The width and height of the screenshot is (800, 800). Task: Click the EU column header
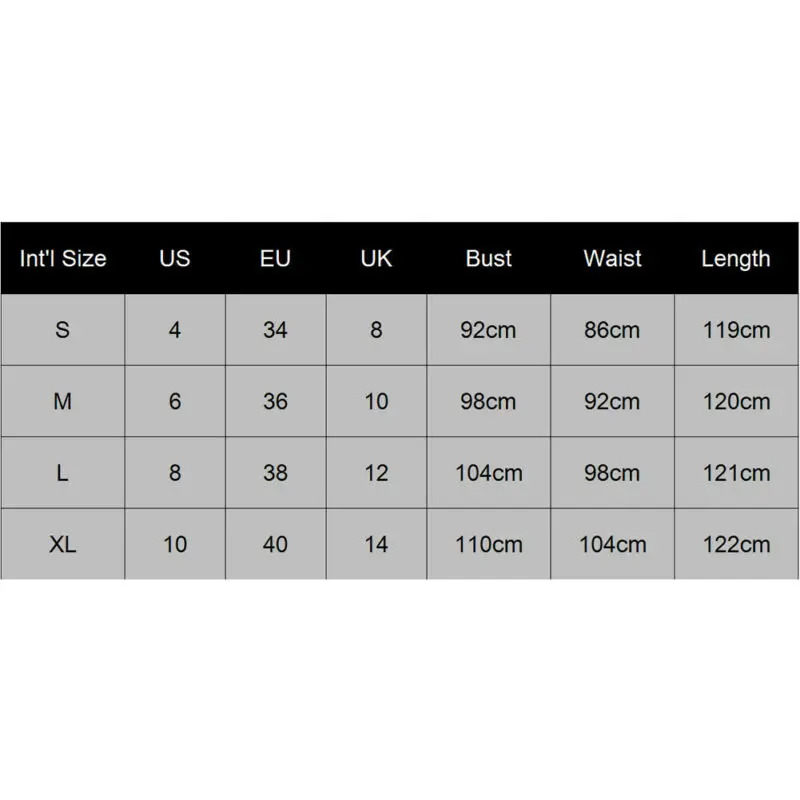click(x=275, y=258)
